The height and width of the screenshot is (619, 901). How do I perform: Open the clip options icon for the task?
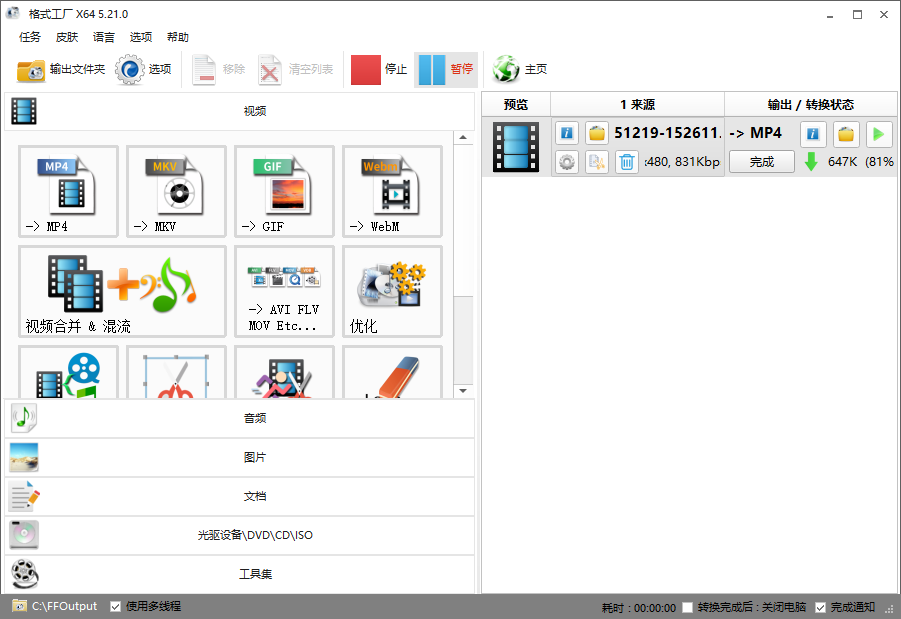click(x=597, y=162)
